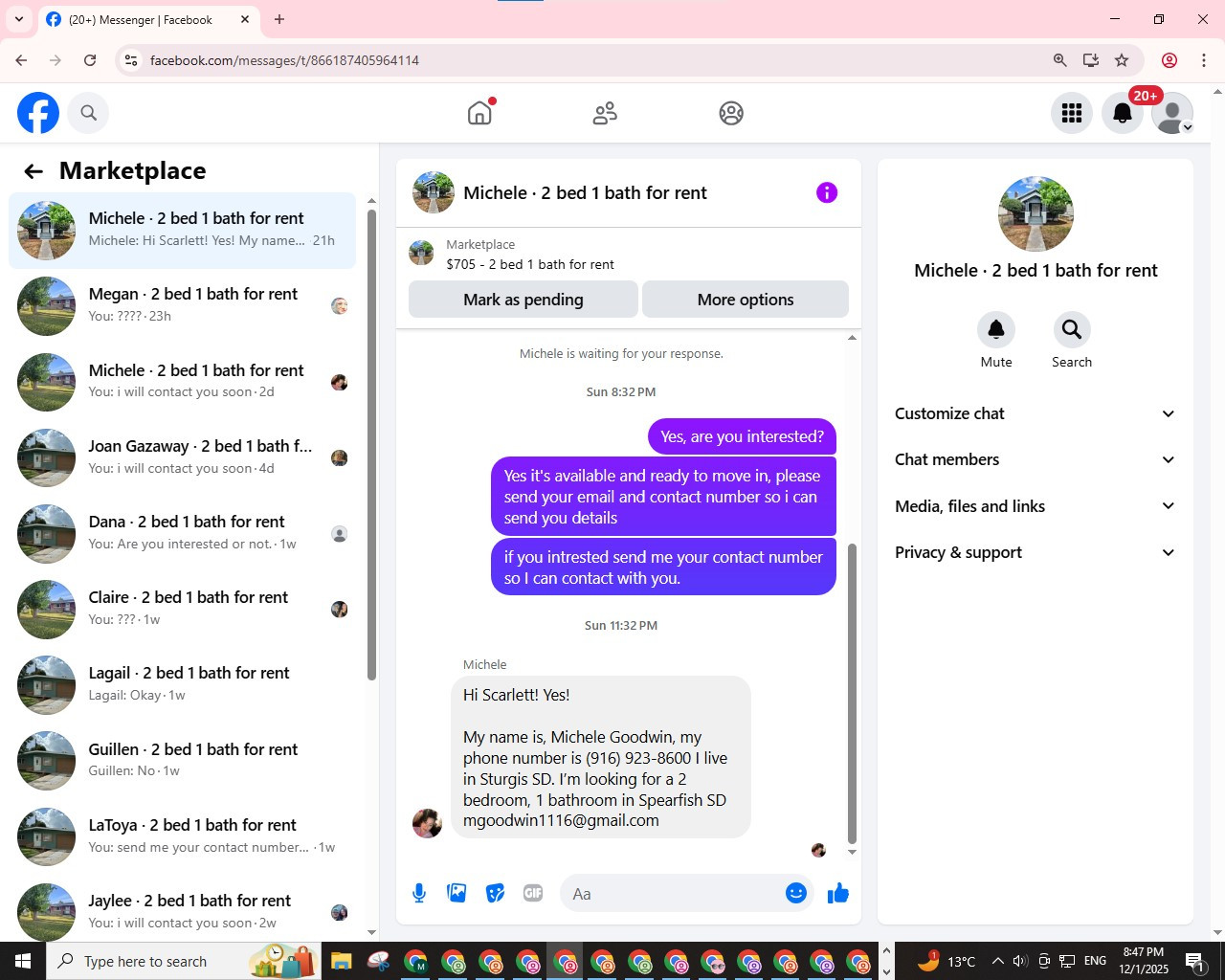
Task: Open the notifications bell icon
Action: tap(1123, 113)
